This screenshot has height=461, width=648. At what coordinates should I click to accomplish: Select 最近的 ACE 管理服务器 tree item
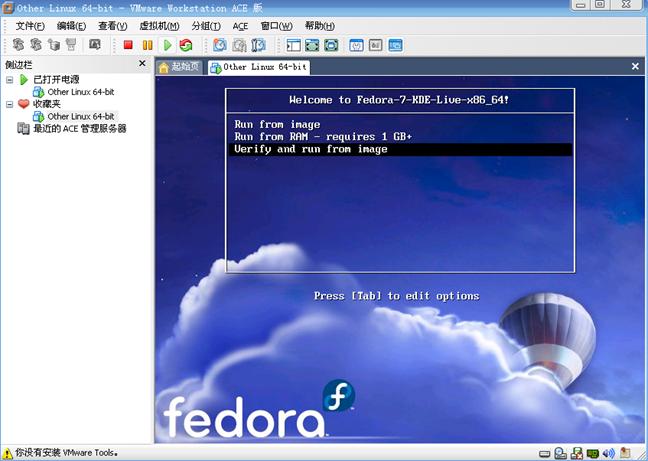coord(71,128)
